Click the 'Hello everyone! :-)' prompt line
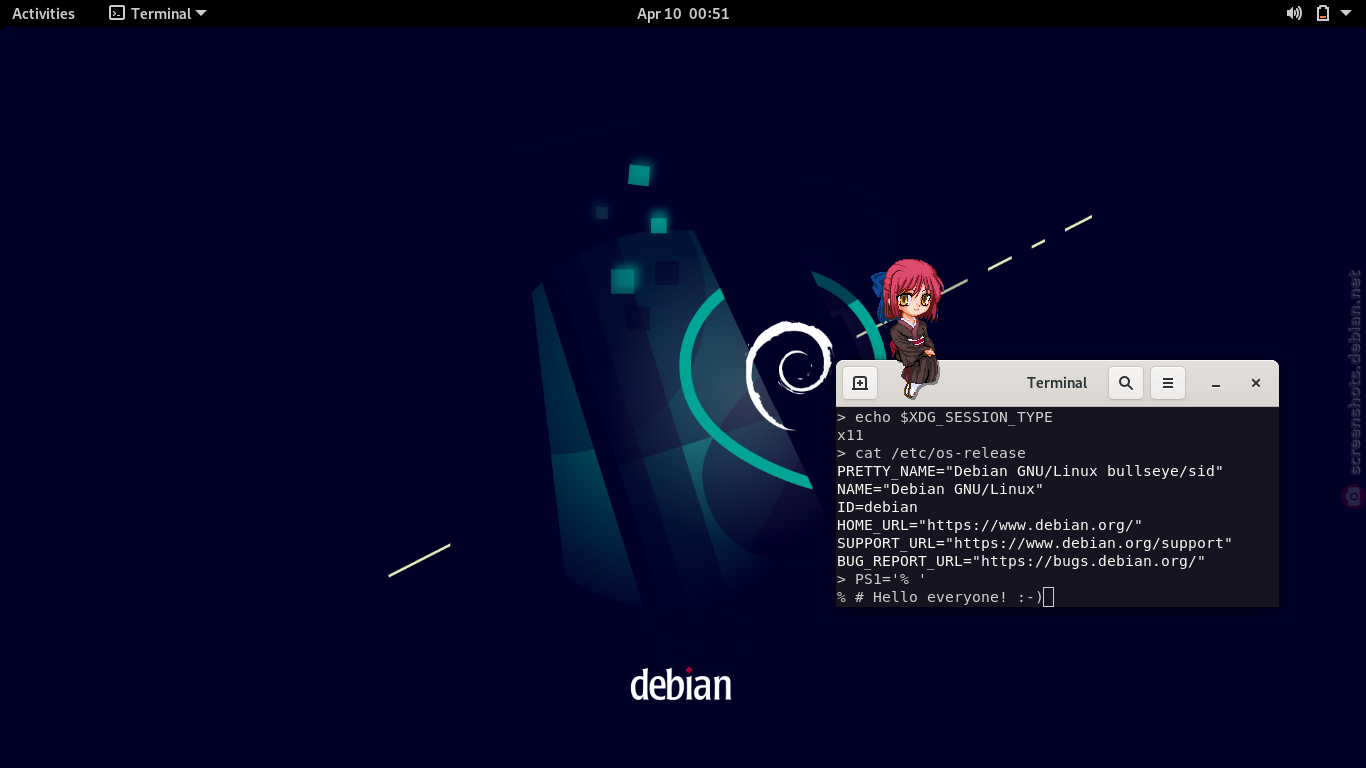 pos(945,597)
